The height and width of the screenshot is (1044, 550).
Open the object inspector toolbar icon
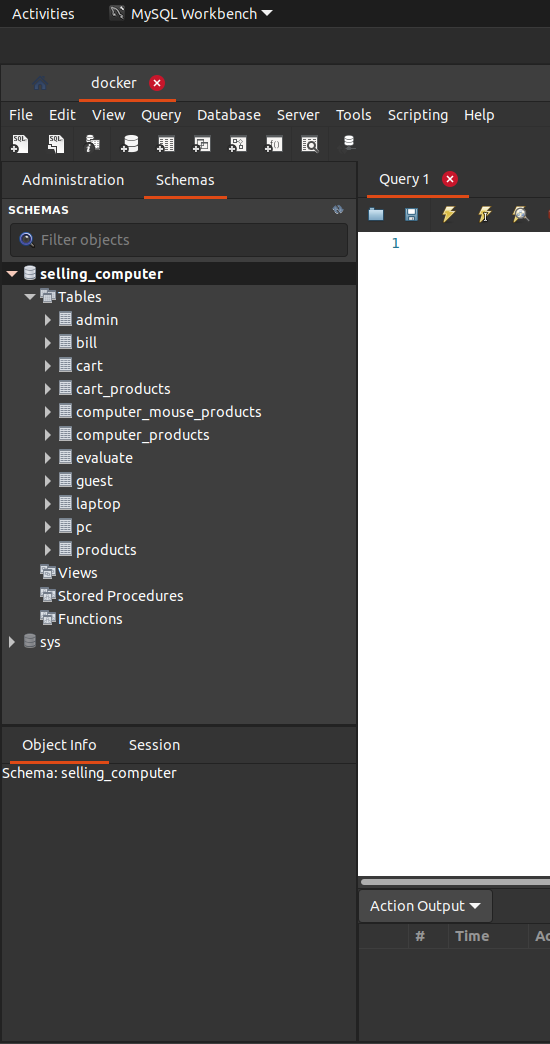pos(92,143)
